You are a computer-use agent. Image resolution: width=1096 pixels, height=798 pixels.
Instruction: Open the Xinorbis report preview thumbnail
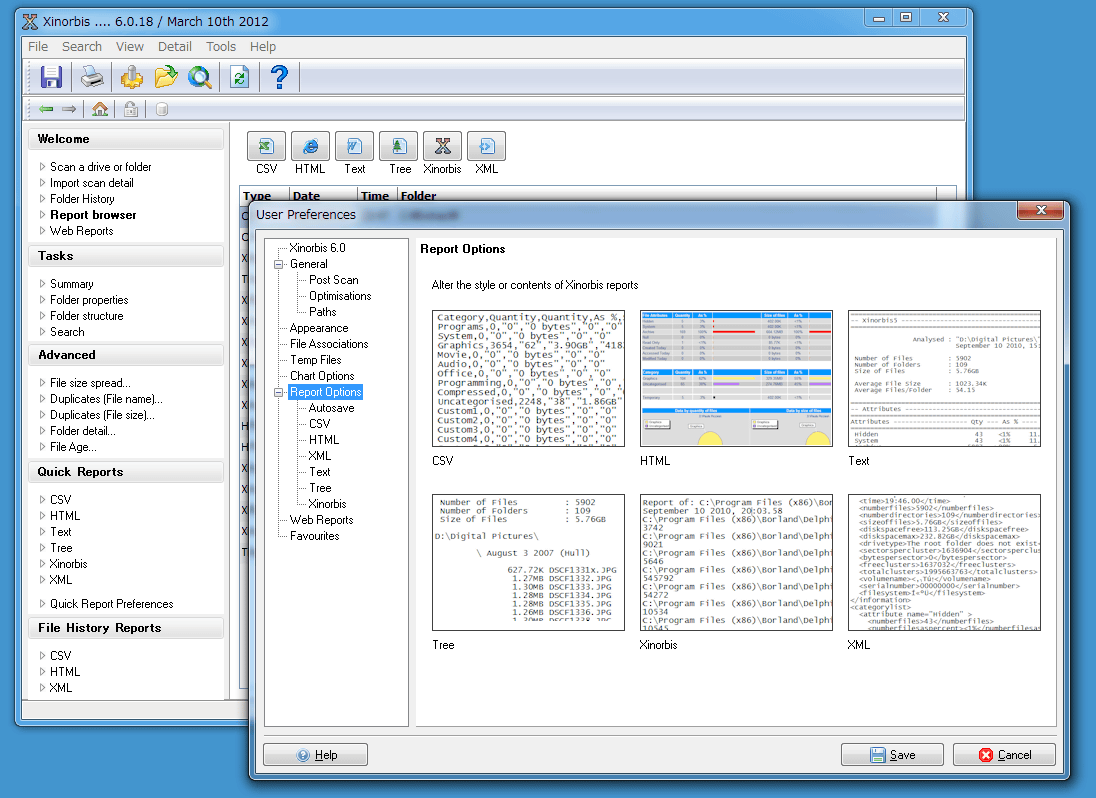coord(737,563)
